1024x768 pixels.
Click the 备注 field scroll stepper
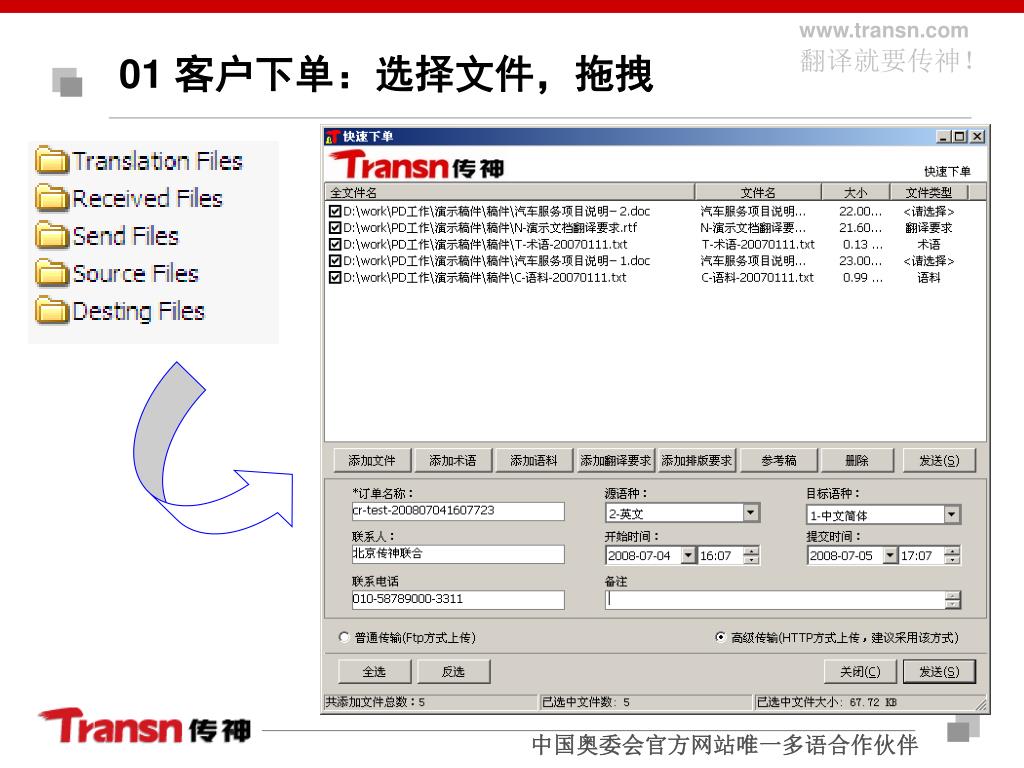point(953,600)
